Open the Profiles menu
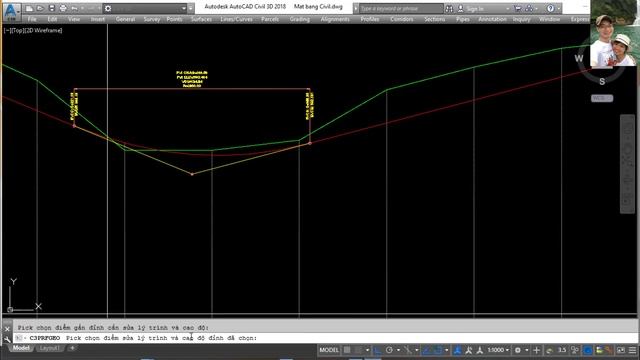 click(x=370, y=19)
